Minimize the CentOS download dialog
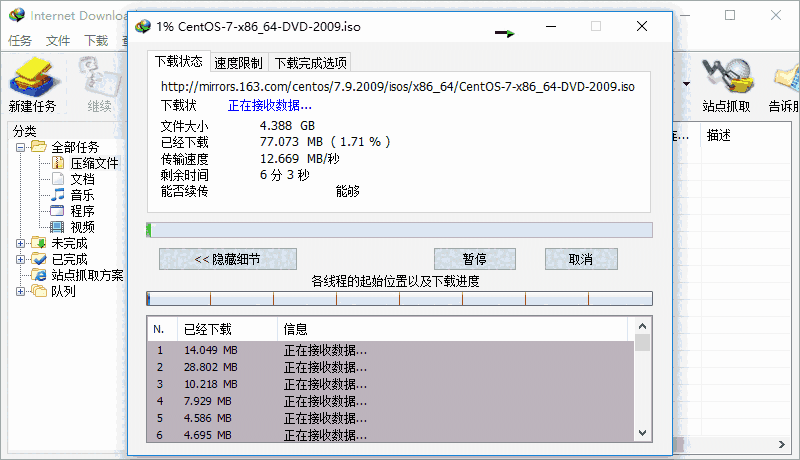The height and width of the screenshot is (460, 800). 551,27
